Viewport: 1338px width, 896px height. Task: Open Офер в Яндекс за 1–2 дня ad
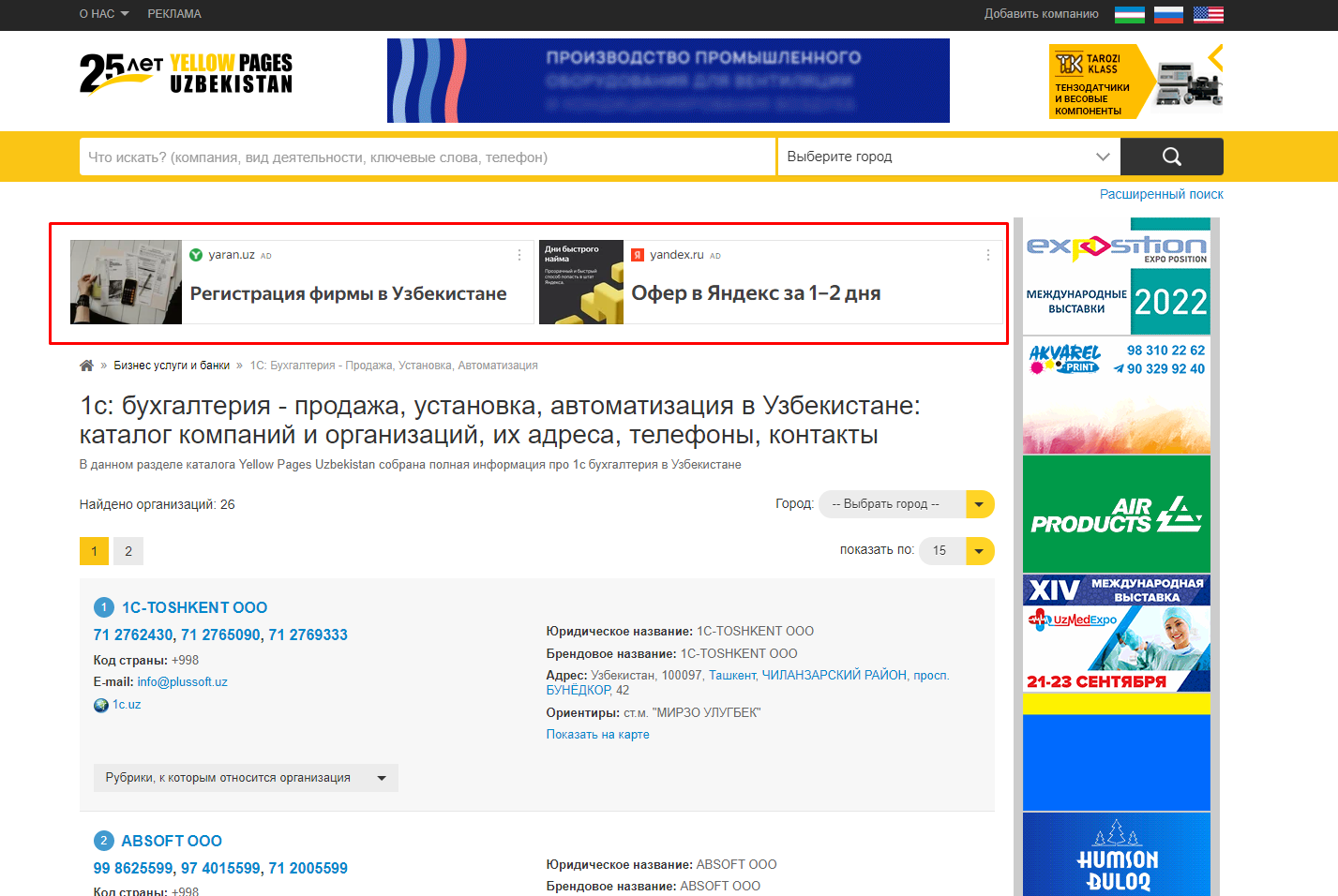point(756,293)
